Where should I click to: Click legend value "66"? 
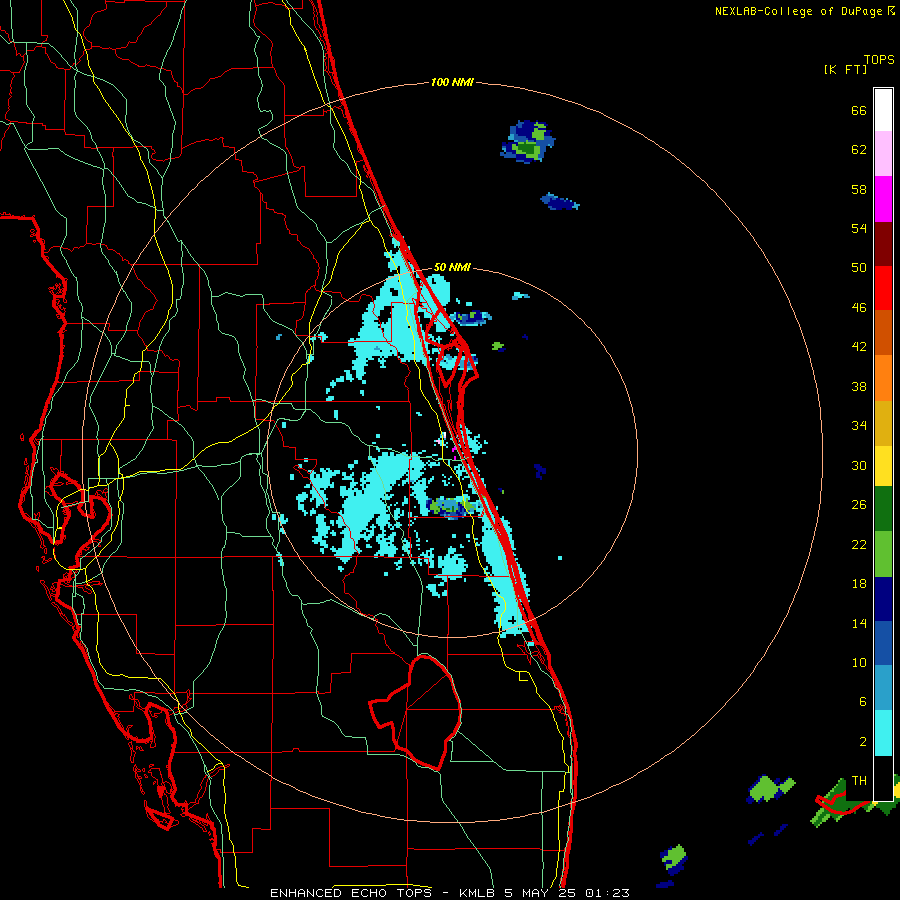click(859, 110)
